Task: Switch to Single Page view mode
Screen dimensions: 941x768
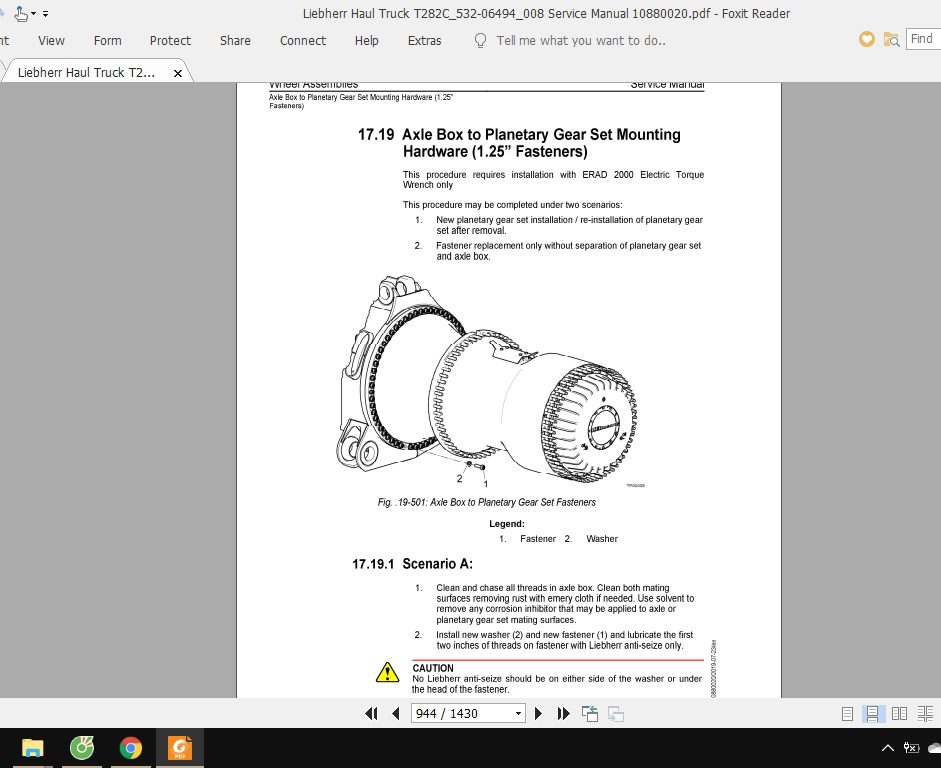Action: 846,713
